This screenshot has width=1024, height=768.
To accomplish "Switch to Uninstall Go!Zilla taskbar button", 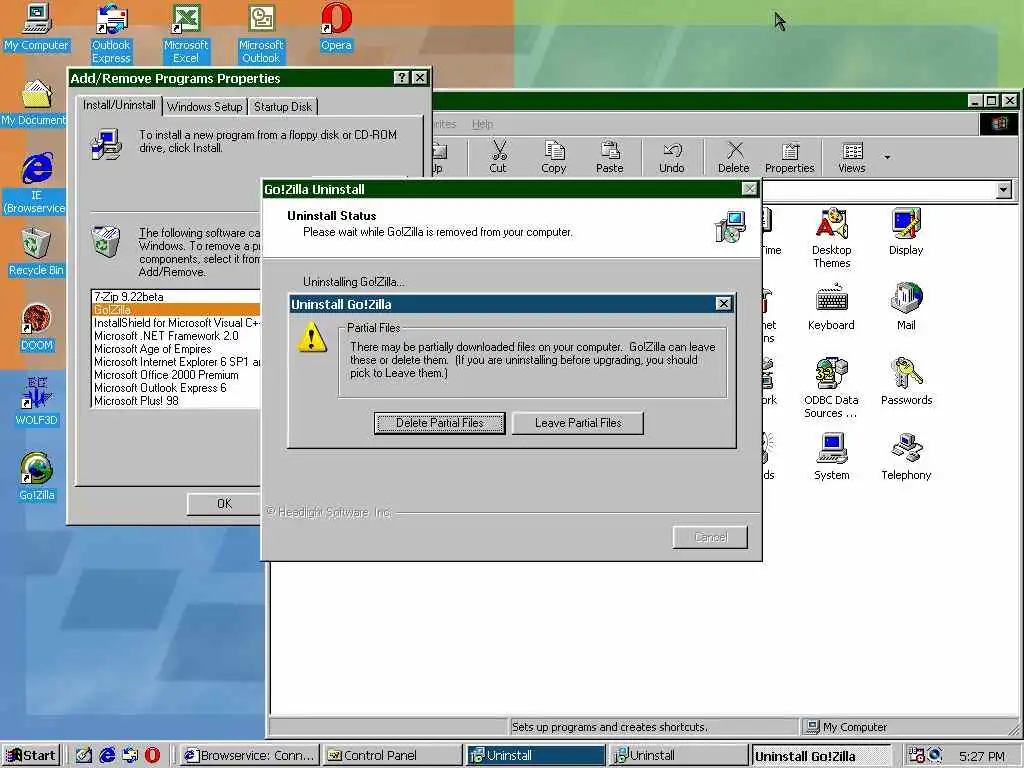I will [x=821, y=756].
